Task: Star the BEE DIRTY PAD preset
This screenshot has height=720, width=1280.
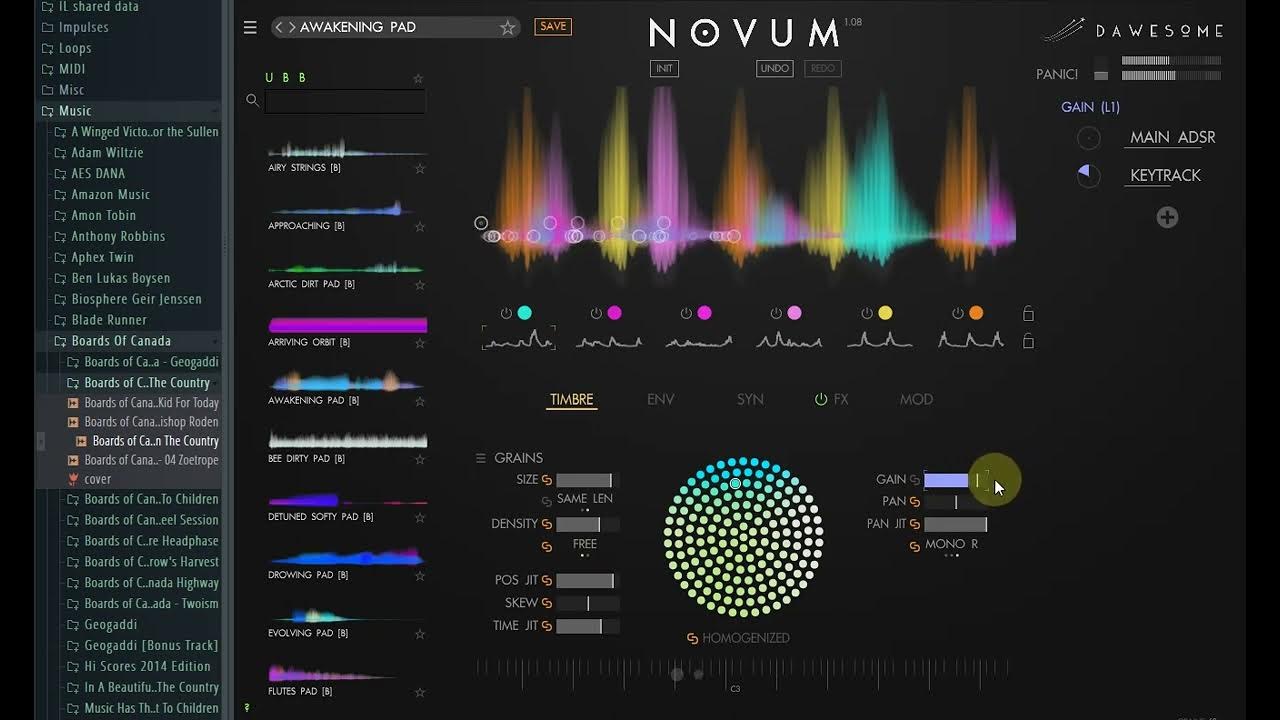Action: [420, 459]
